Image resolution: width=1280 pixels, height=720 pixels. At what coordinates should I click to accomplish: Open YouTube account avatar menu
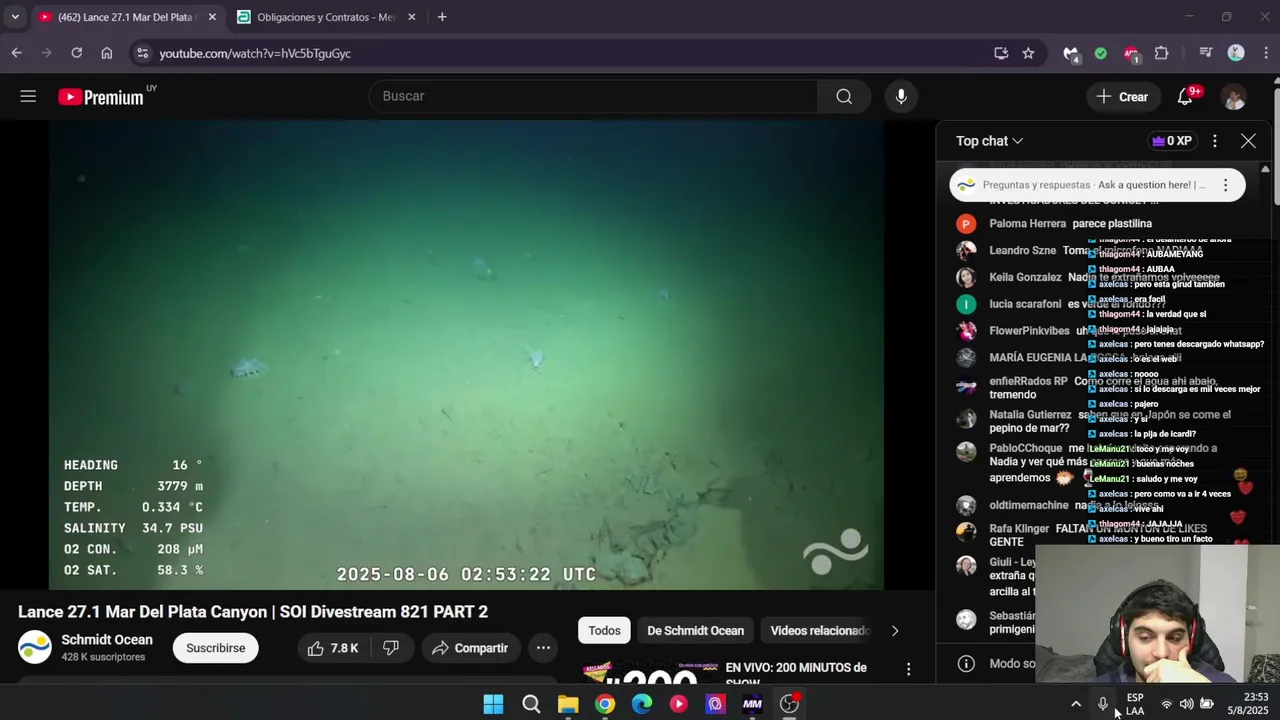(1233, 97)
